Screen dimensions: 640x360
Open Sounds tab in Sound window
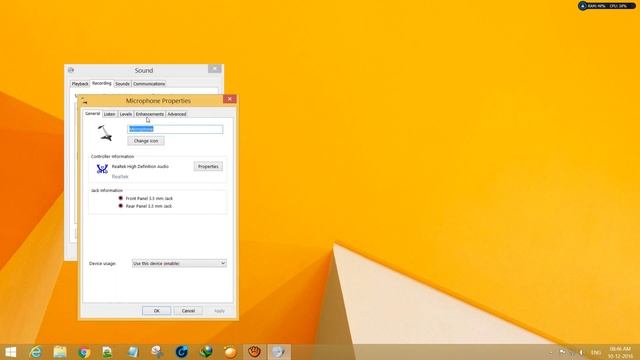coord(122,84)
